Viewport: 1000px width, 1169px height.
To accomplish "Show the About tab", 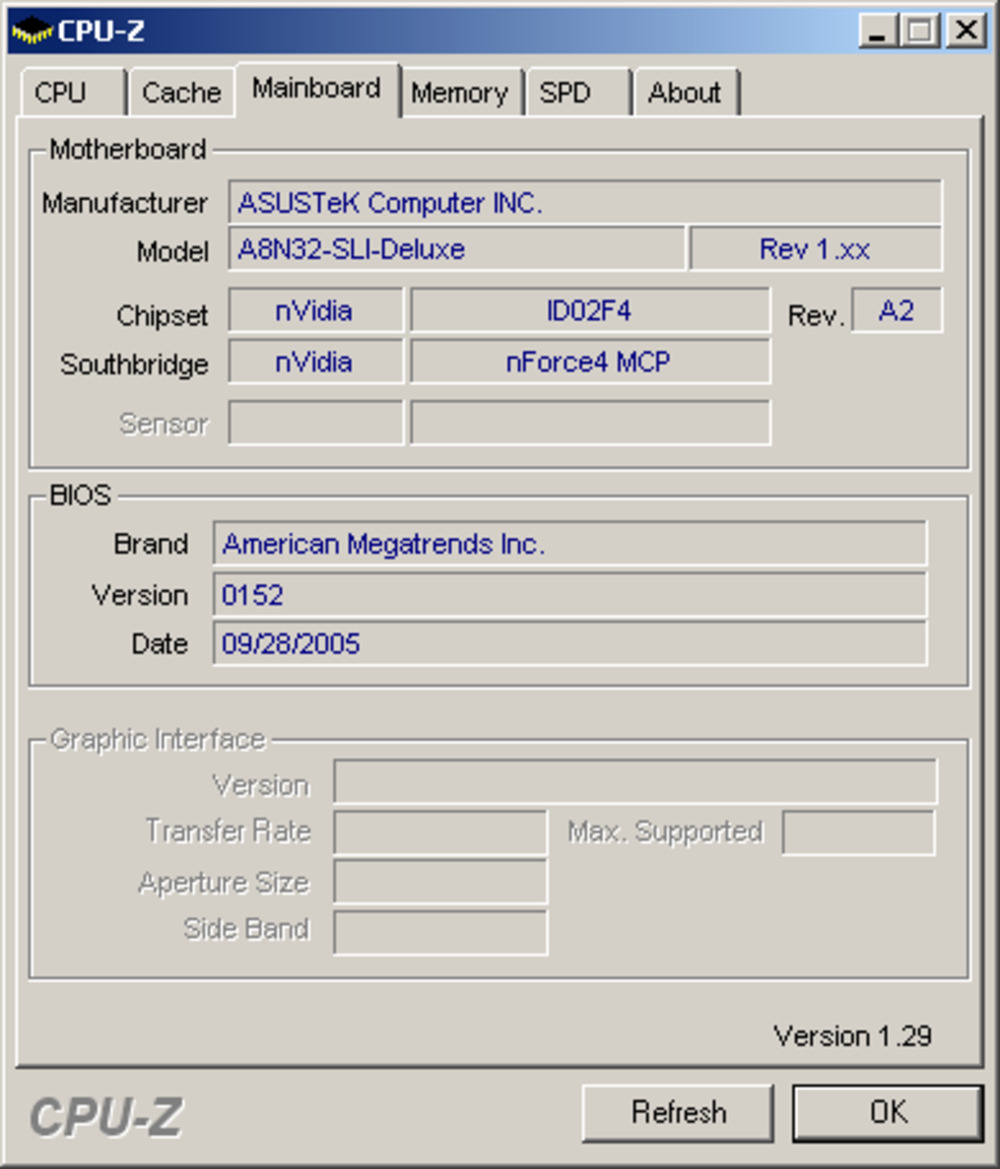I will [x=686, y=92].
